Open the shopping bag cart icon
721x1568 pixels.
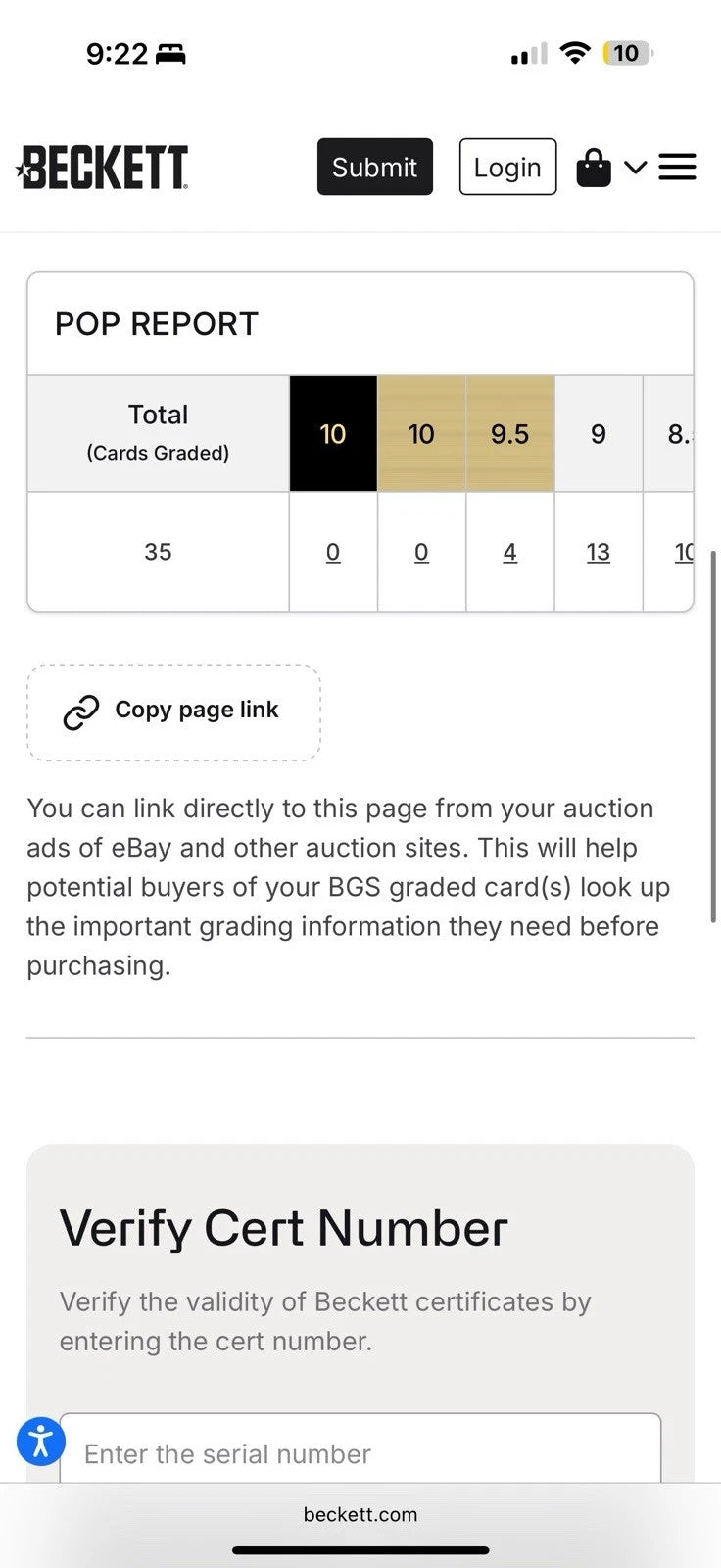[x=593, y=168]
